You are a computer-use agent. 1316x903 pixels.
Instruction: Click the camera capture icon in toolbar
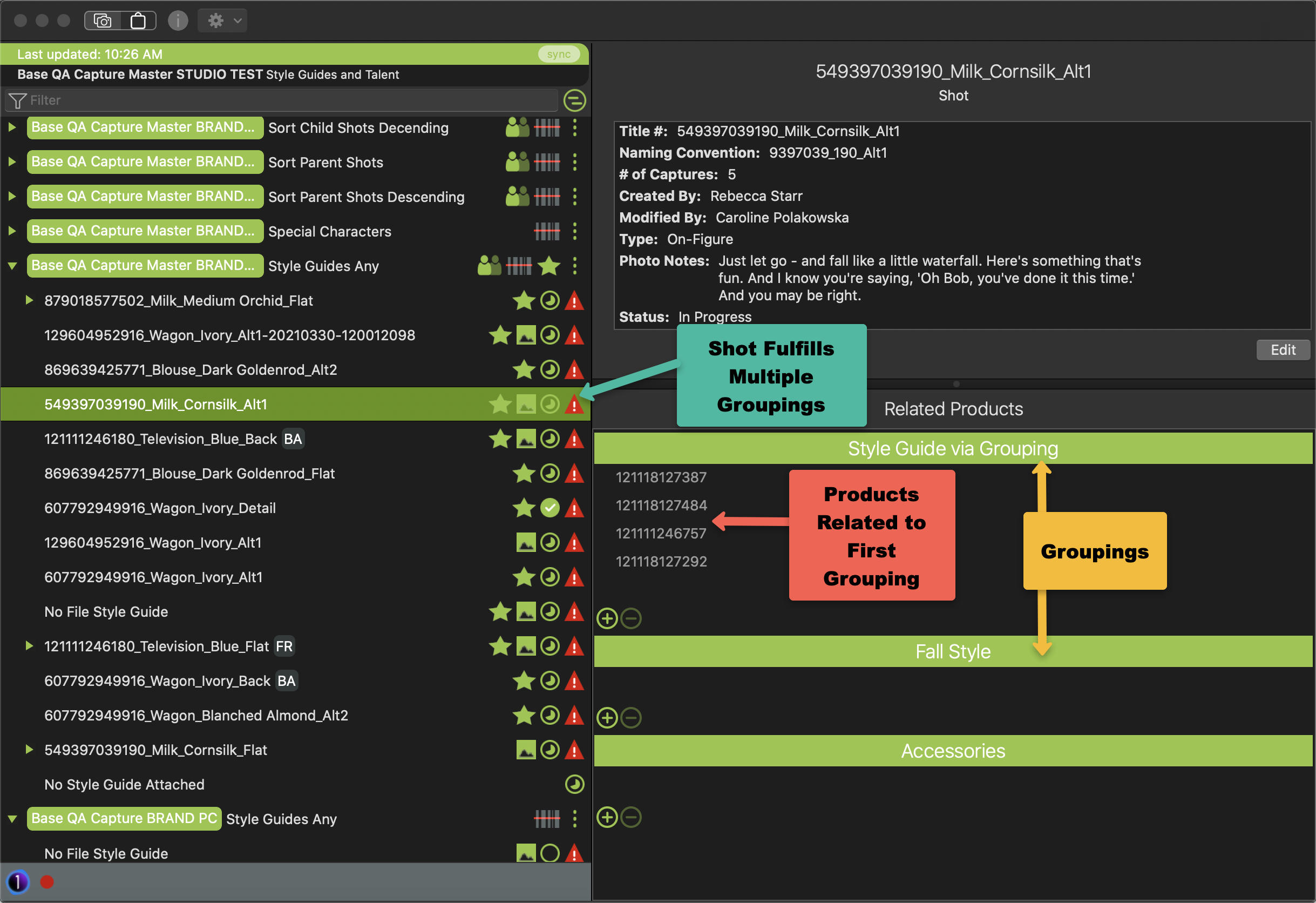[103, 21]
